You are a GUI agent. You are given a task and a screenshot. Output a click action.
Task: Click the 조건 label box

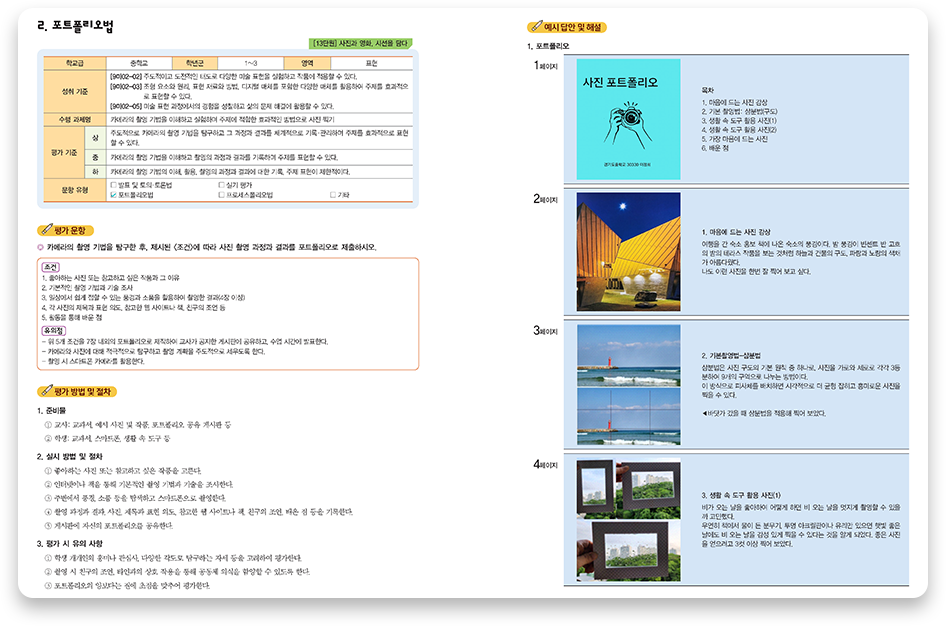[51, 267]
